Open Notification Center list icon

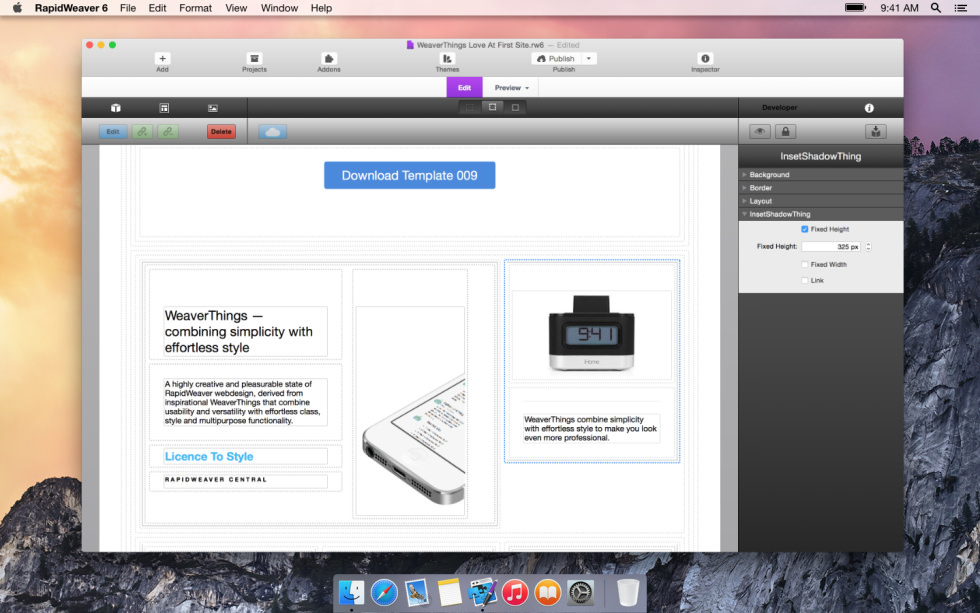click(961, 8)
